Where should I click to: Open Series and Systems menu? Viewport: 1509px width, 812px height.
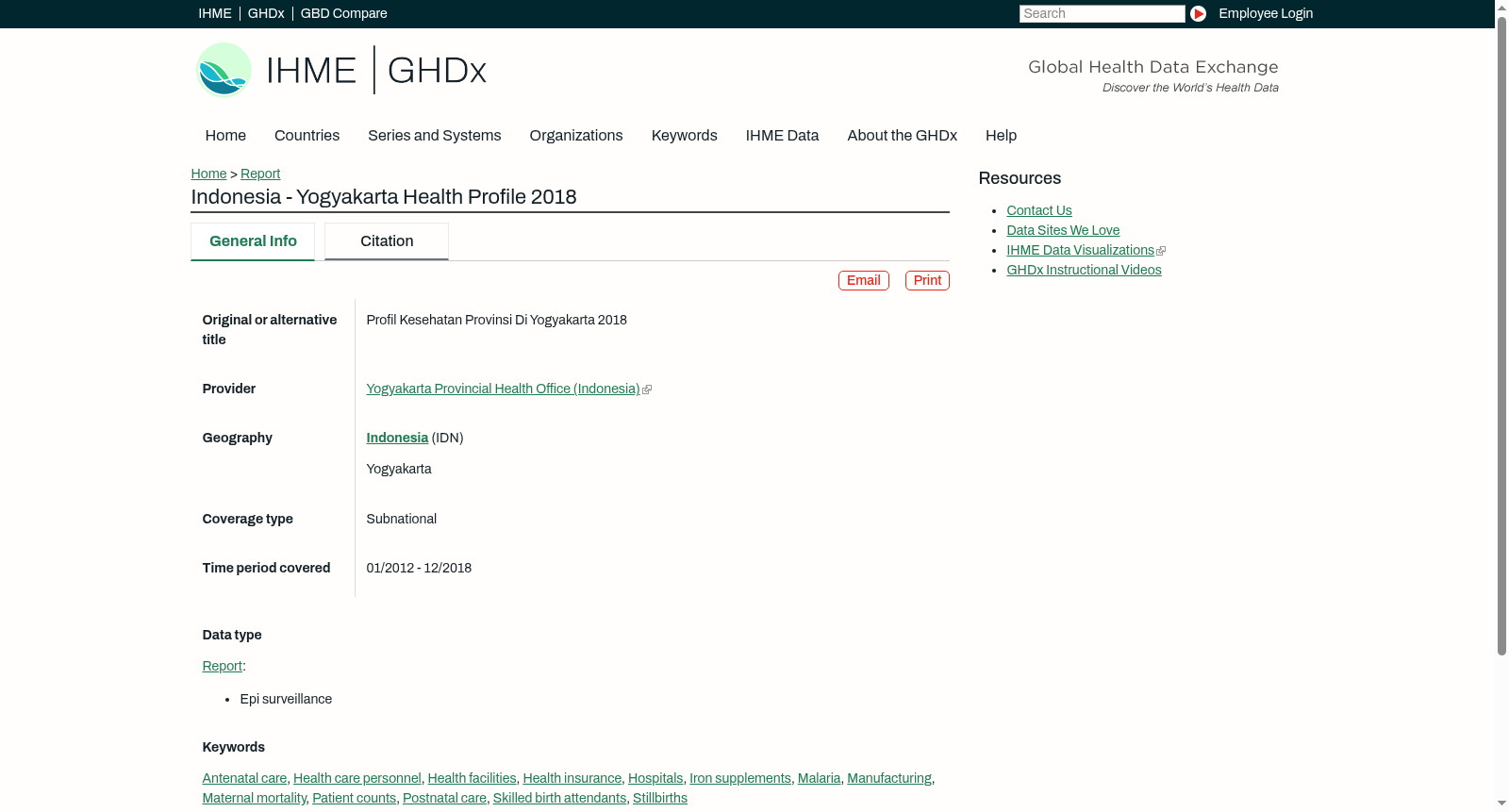434,136
